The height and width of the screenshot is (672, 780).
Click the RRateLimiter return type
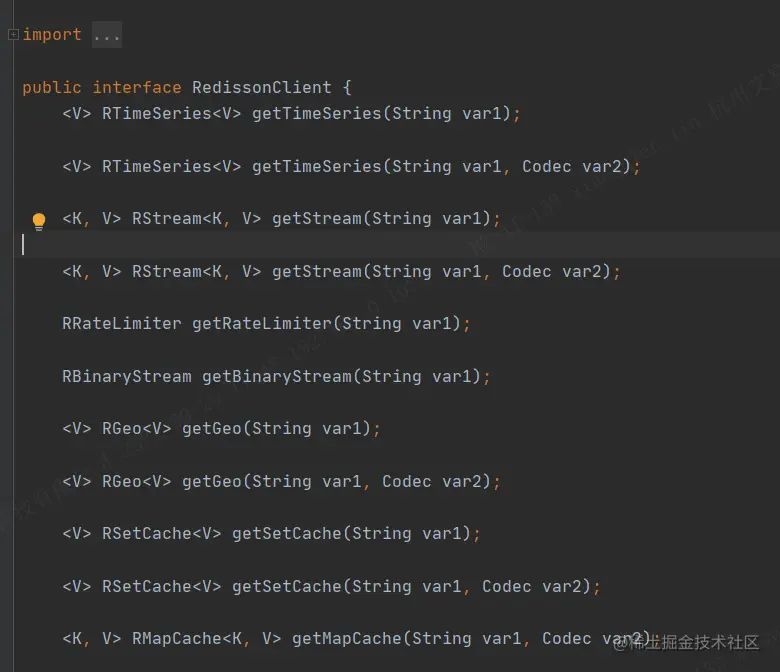click(x=122, y=324)
